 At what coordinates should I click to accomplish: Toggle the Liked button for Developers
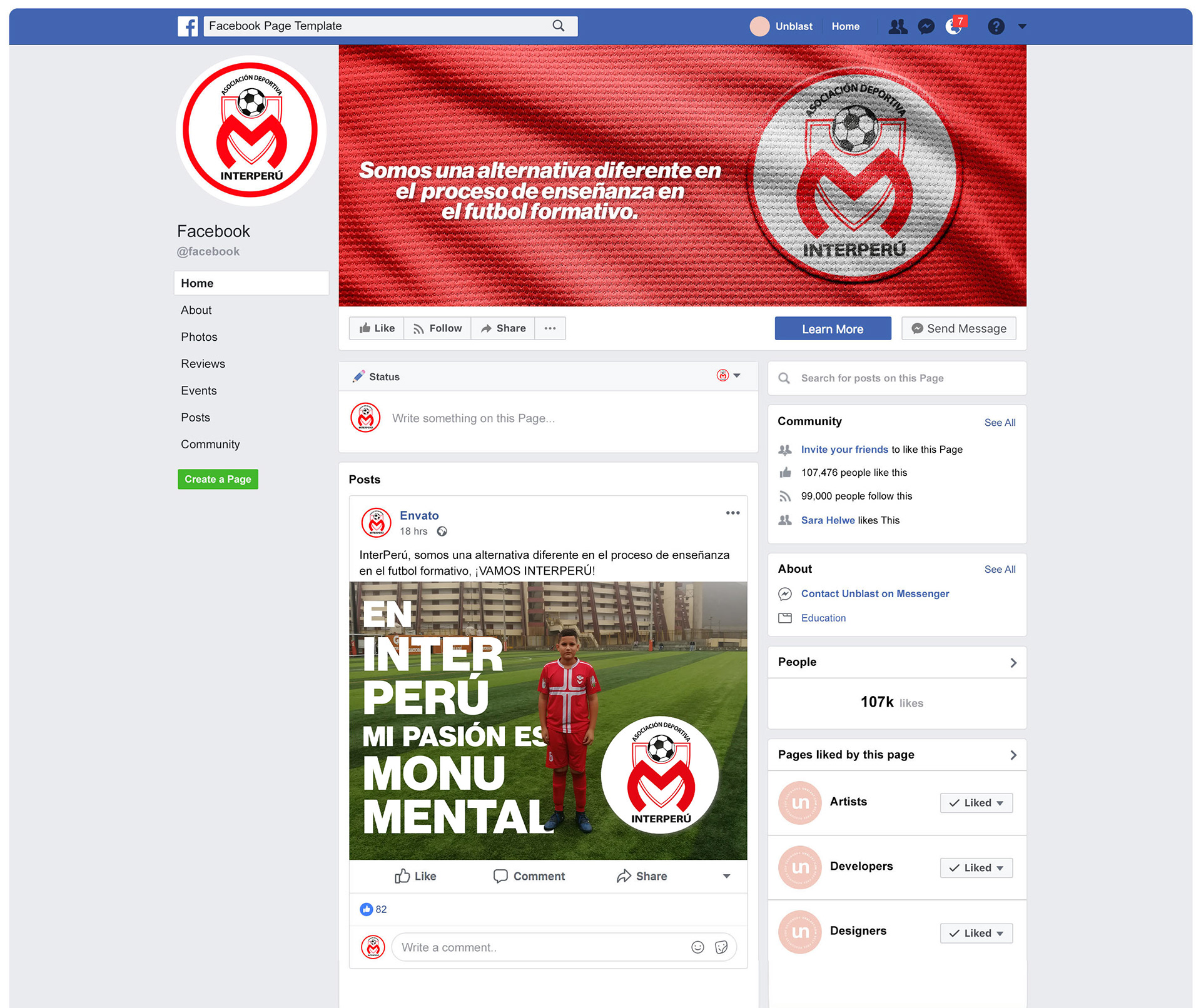976,868
